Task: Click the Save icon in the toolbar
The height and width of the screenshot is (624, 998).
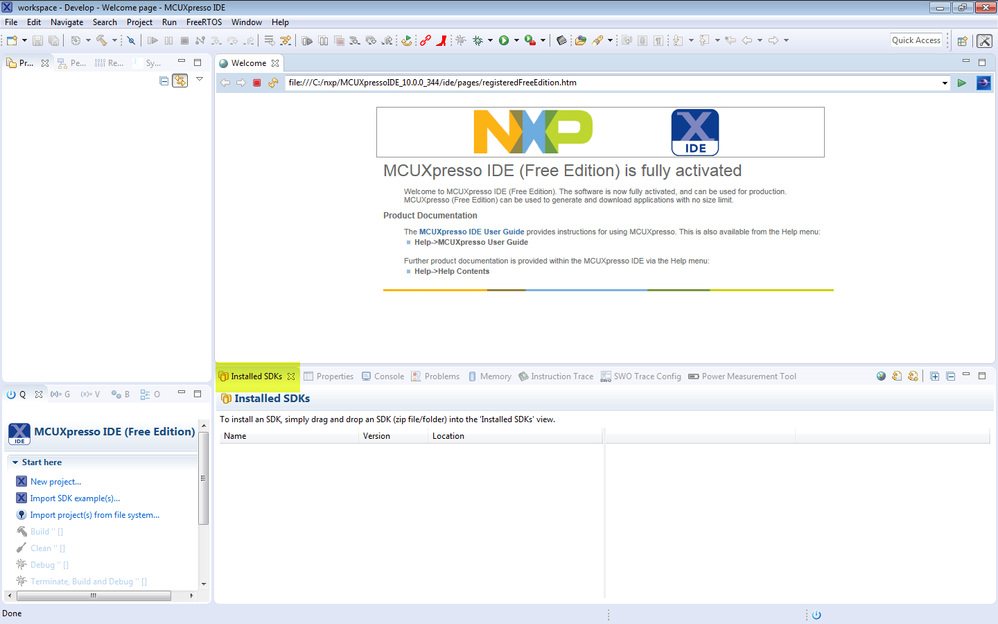Action: point(37,40)
